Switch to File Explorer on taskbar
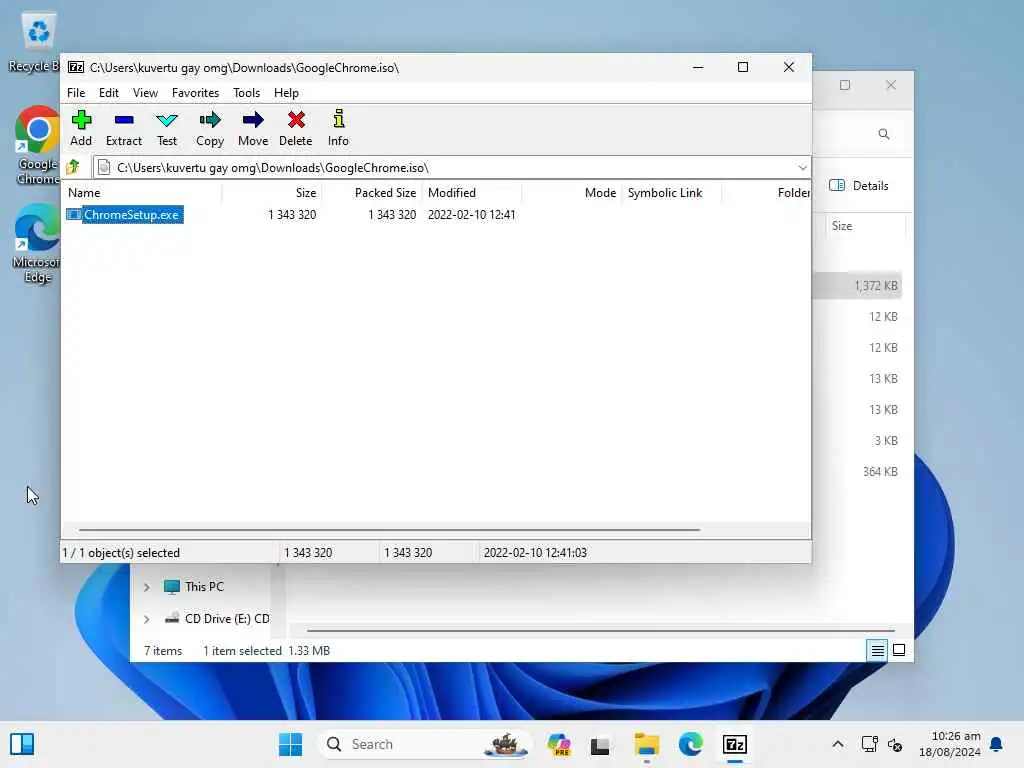 647,744
